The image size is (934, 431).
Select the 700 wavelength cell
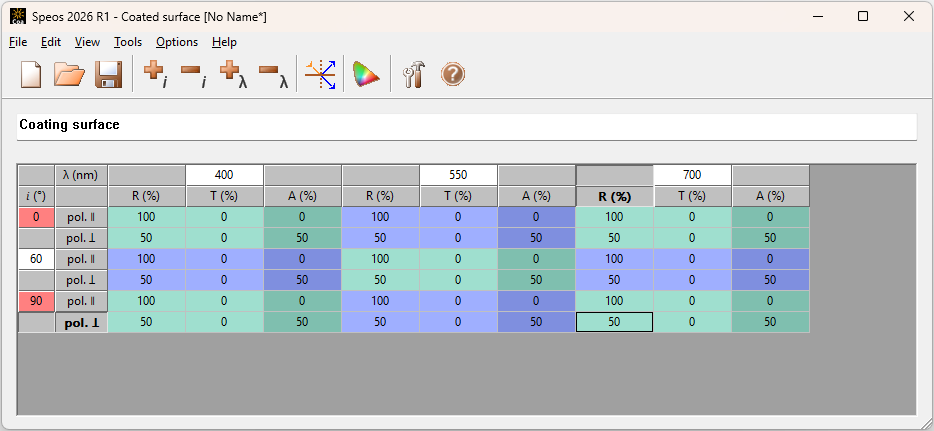click(692, 175)
